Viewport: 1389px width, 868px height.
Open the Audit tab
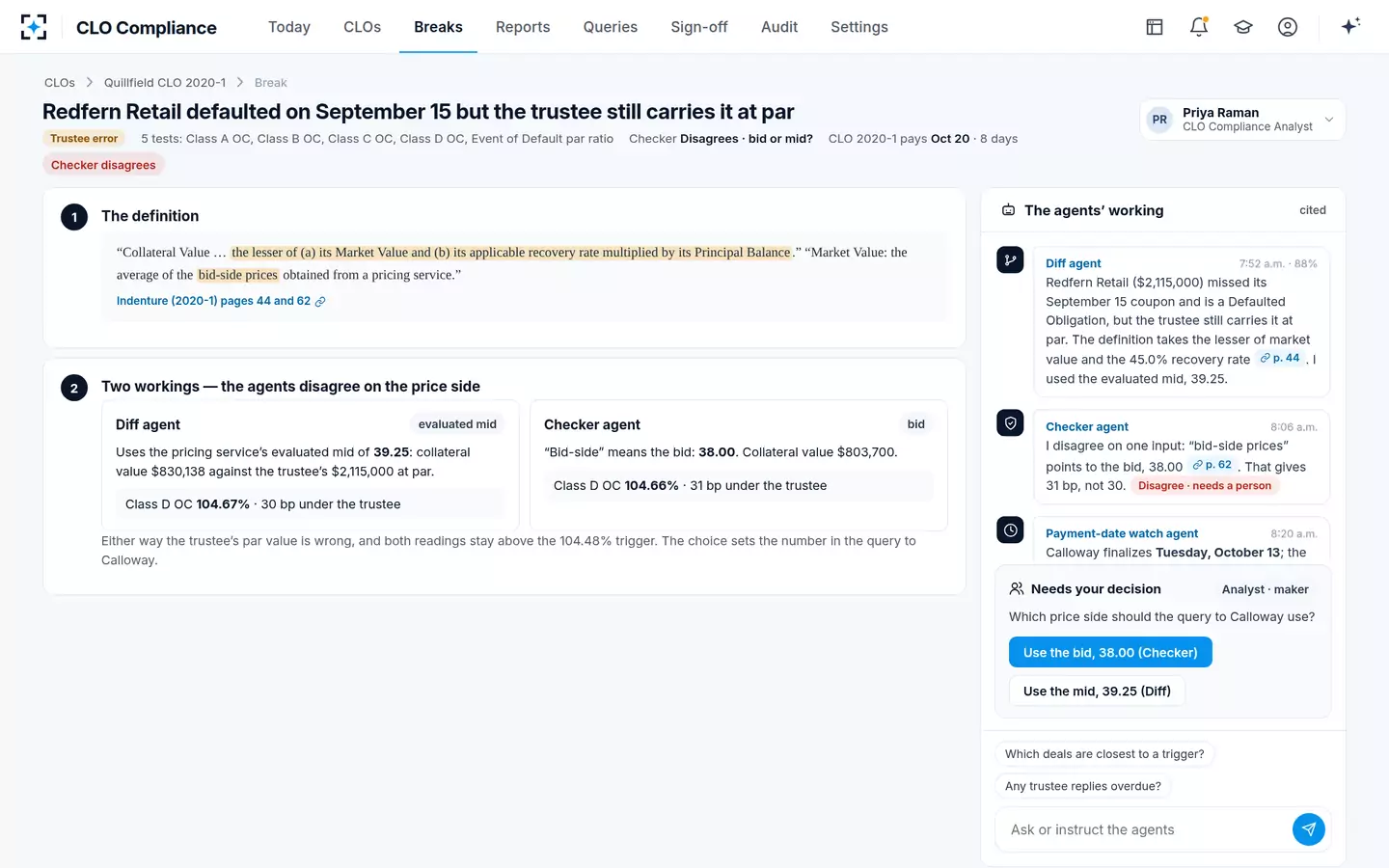[x=779, y=27]
